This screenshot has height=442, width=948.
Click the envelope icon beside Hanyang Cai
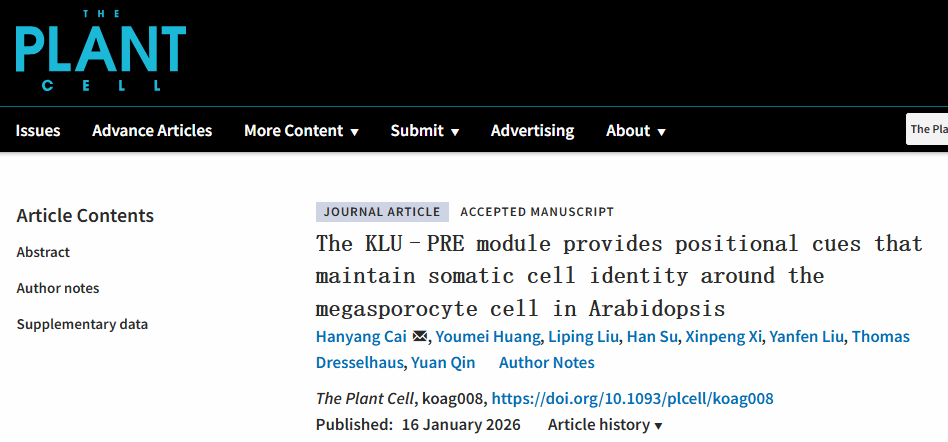(420, 337)
